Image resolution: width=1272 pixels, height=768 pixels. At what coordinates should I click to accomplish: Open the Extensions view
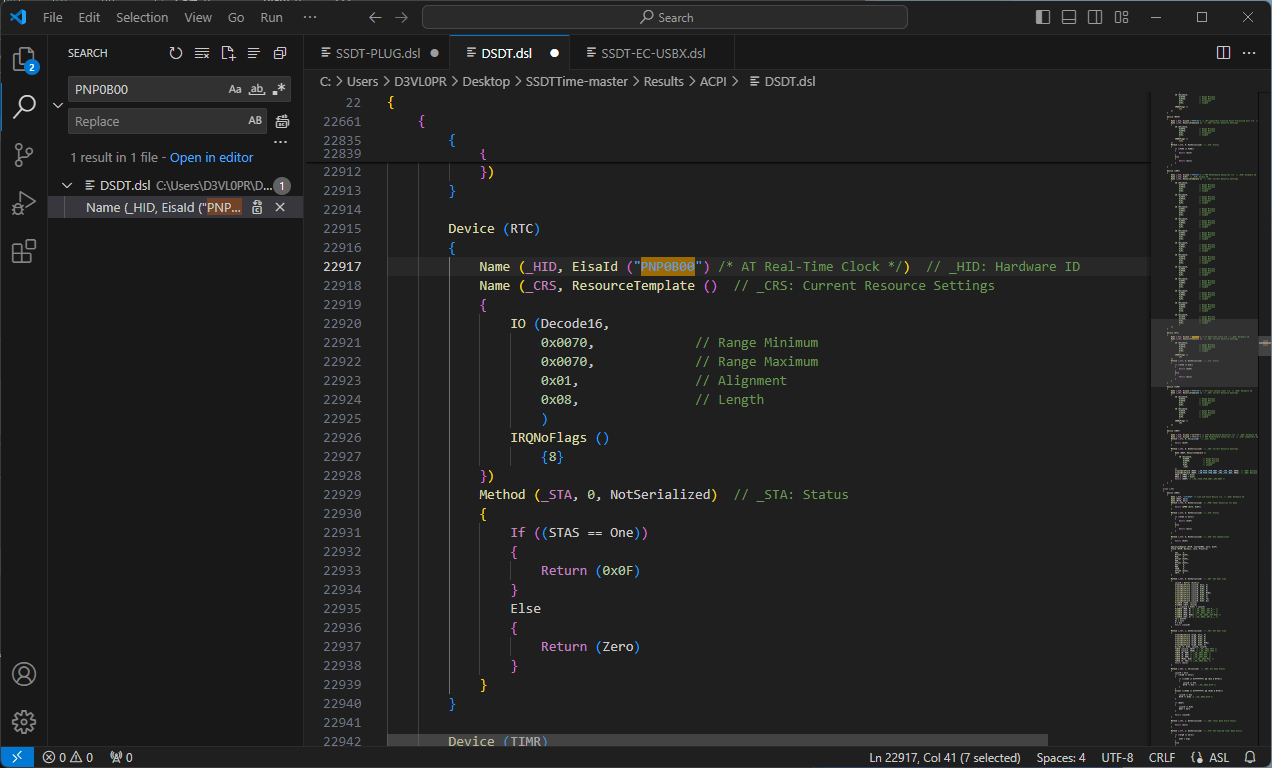[x=24, y=251]
